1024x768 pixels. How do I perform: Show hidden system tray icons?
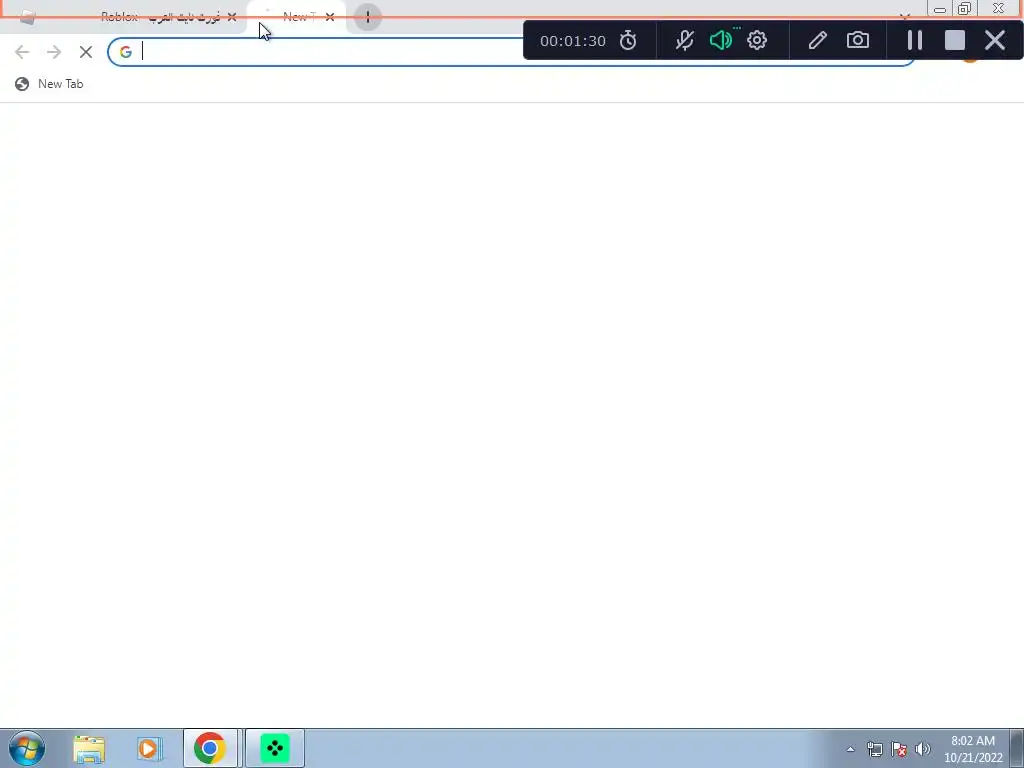tap(850, 749)
